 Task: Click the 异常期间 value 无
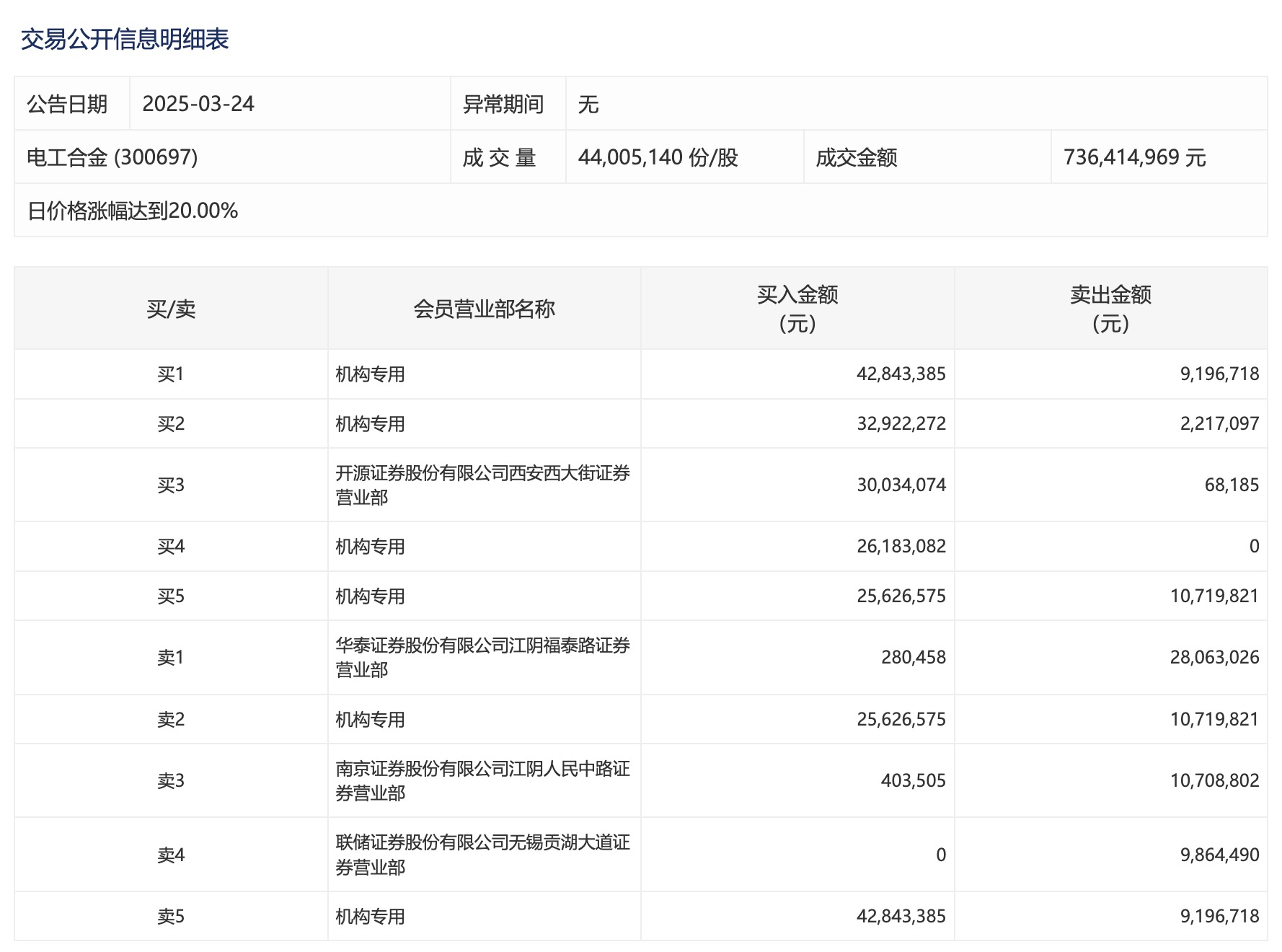(588, 105)
